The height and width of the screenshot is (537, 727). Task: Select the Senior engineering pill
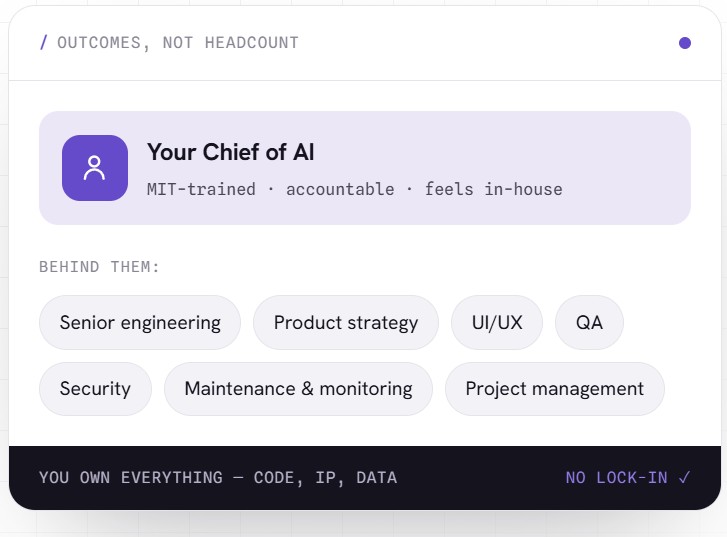tap(140, 323)
